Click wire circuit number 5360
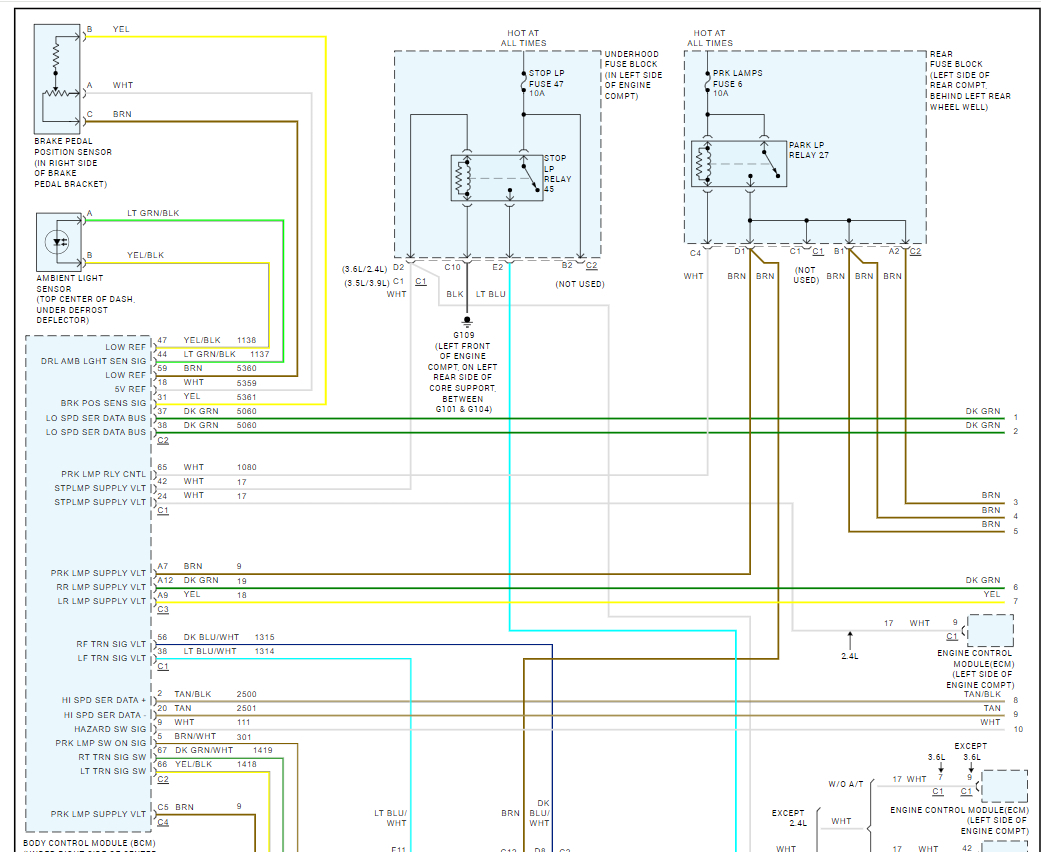1041x852 pixels. tap(246, 368)
